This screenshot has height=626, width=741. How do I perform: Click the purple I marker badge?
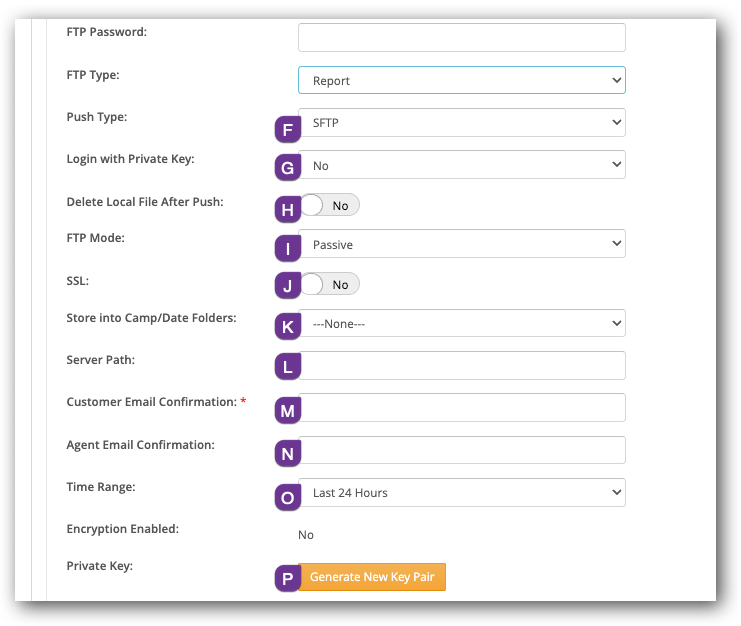pyautogui.click(x=287, y=247)
